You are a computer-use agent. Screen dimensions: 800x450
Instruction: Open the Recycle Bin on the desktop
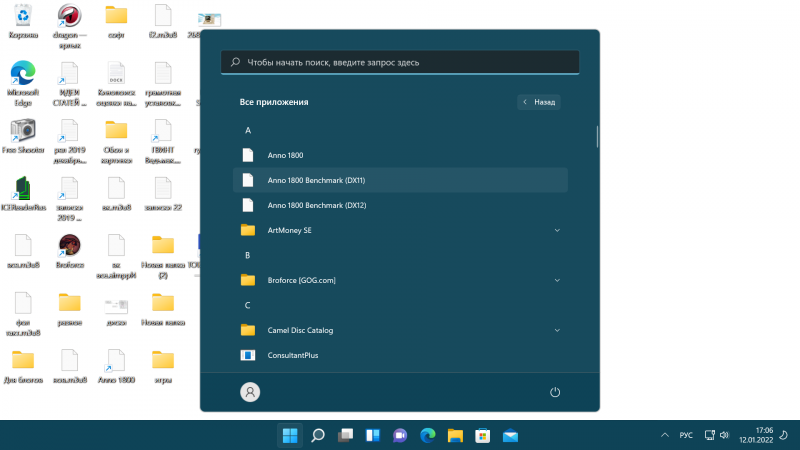22,17
